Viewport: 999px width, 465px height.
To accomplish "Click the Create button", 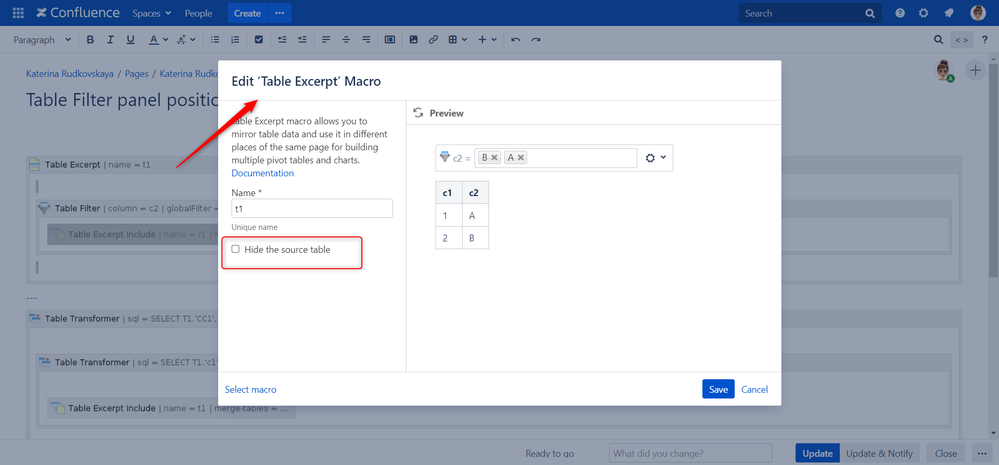I will tap(247, 13).
